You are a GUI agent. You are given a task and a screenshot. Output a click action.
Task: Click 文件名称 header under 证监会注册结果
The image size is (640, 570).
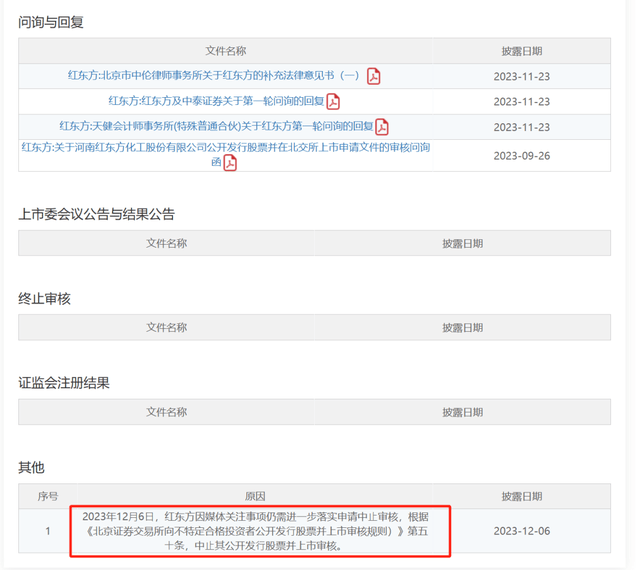(x=167, y=412)
